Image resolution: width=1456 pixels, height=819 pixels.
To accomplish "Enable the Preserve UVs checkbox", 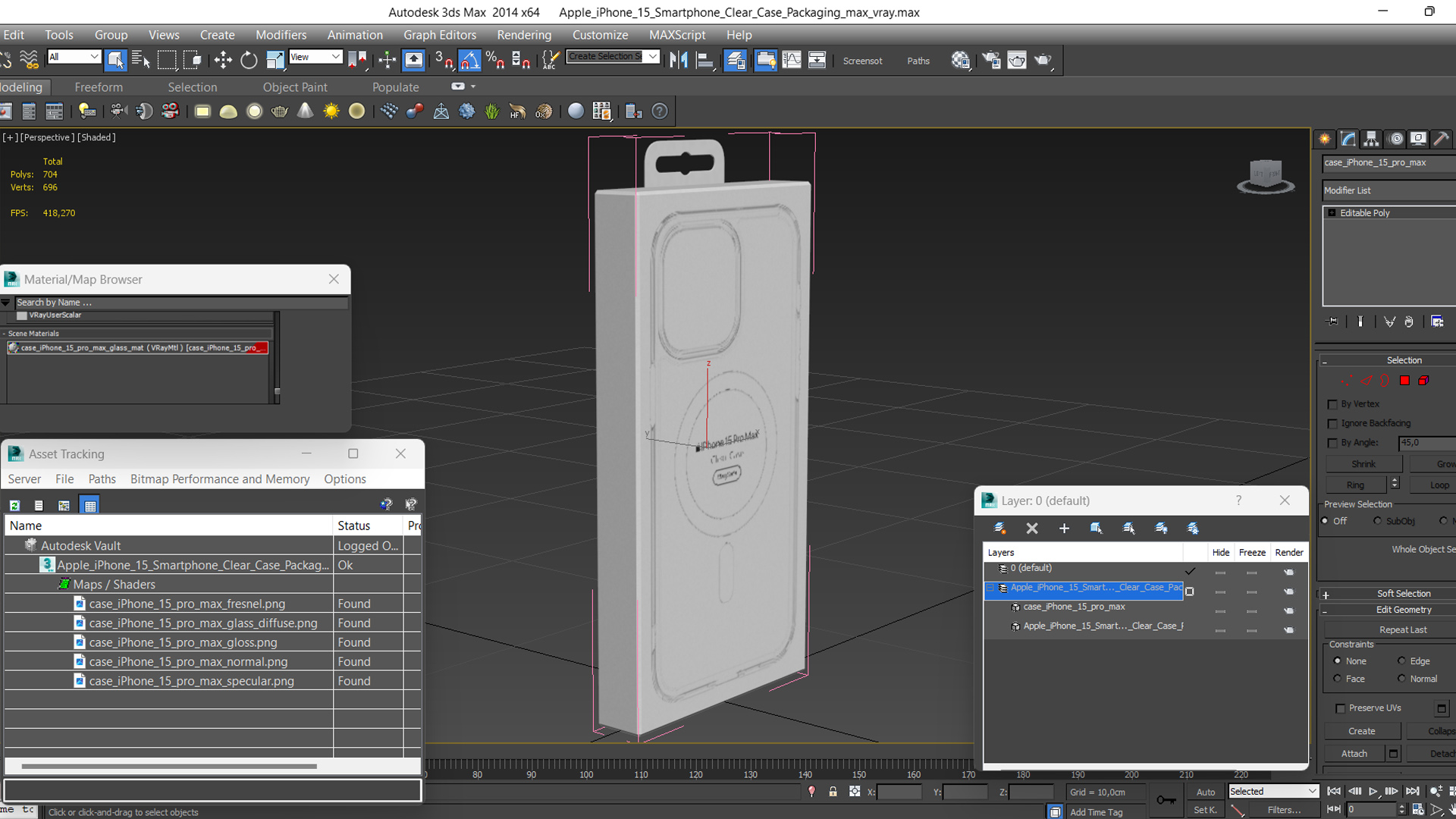I will coord(1340,708).
